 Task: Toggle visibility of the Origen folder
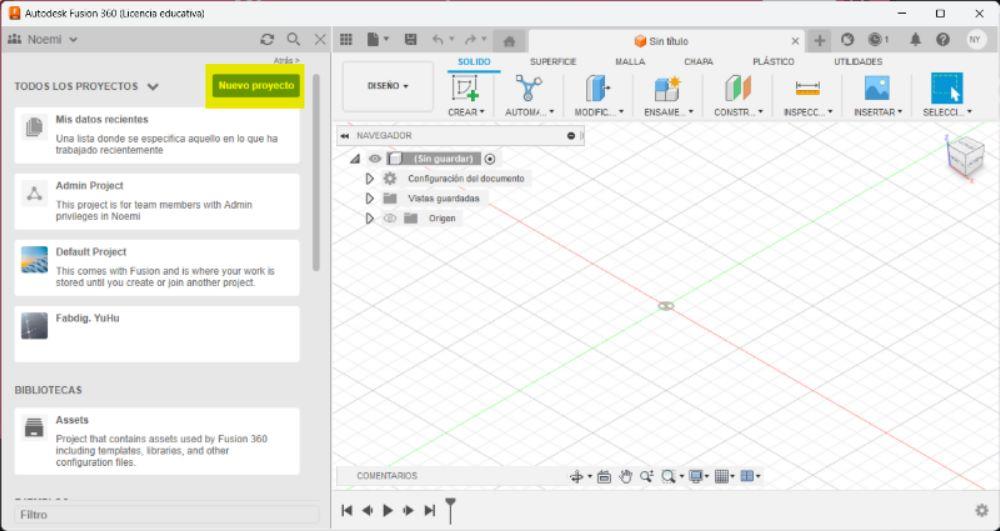click(390, 218)
